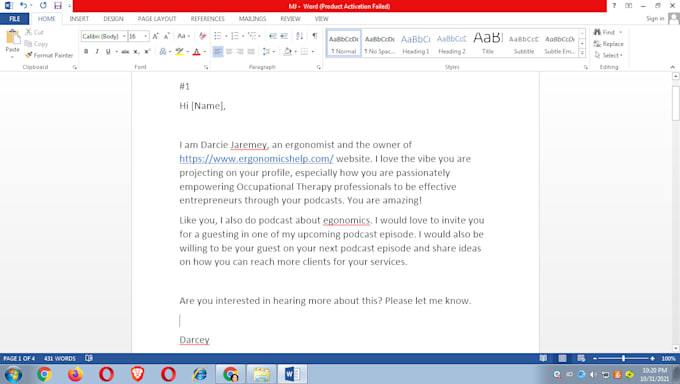Open the font name dropdown
The height and width of the screenshot is (384, 680).
coord(124,36)
